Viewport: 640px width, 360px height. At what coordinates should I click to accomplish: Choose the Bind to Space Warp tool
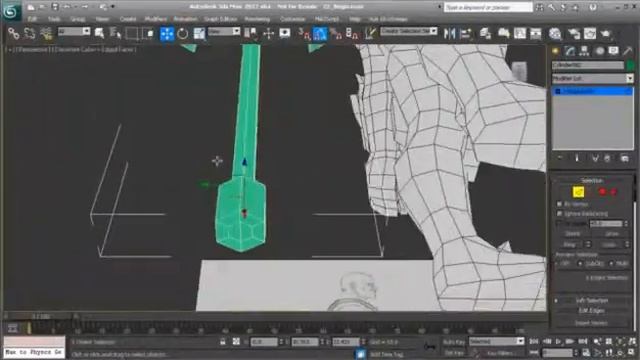point(46,33)
